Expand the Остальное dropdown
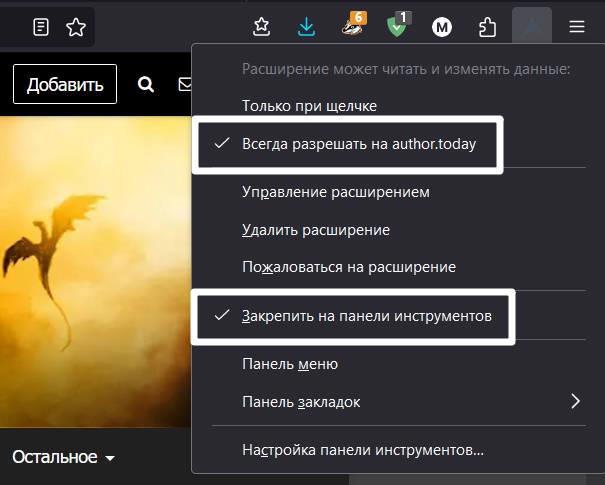Image resolution: width=605 pixels, height=485 pixels. pyautogui.click(x=64, y=457)
